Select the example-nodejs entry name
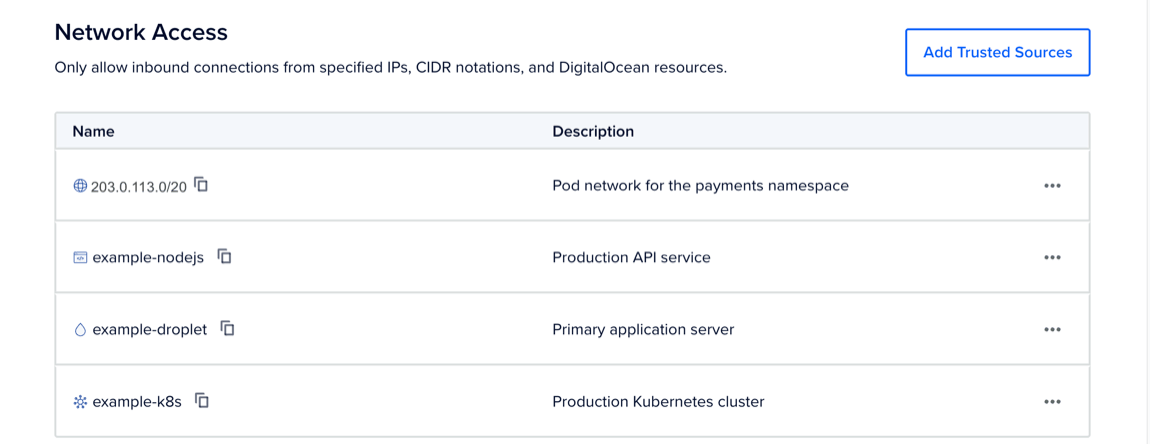Viewport: 1150px width, 444px height. [x=148, y=258]
